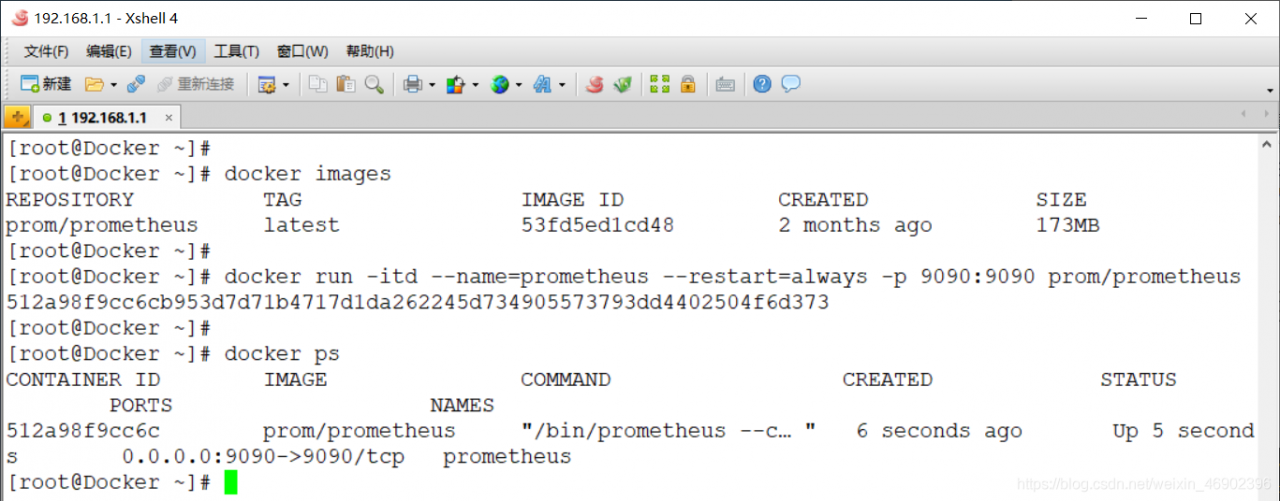Click the 'docker images' command text
Viewport: 1280px width, 501px height.
click(x=307, y=174)
